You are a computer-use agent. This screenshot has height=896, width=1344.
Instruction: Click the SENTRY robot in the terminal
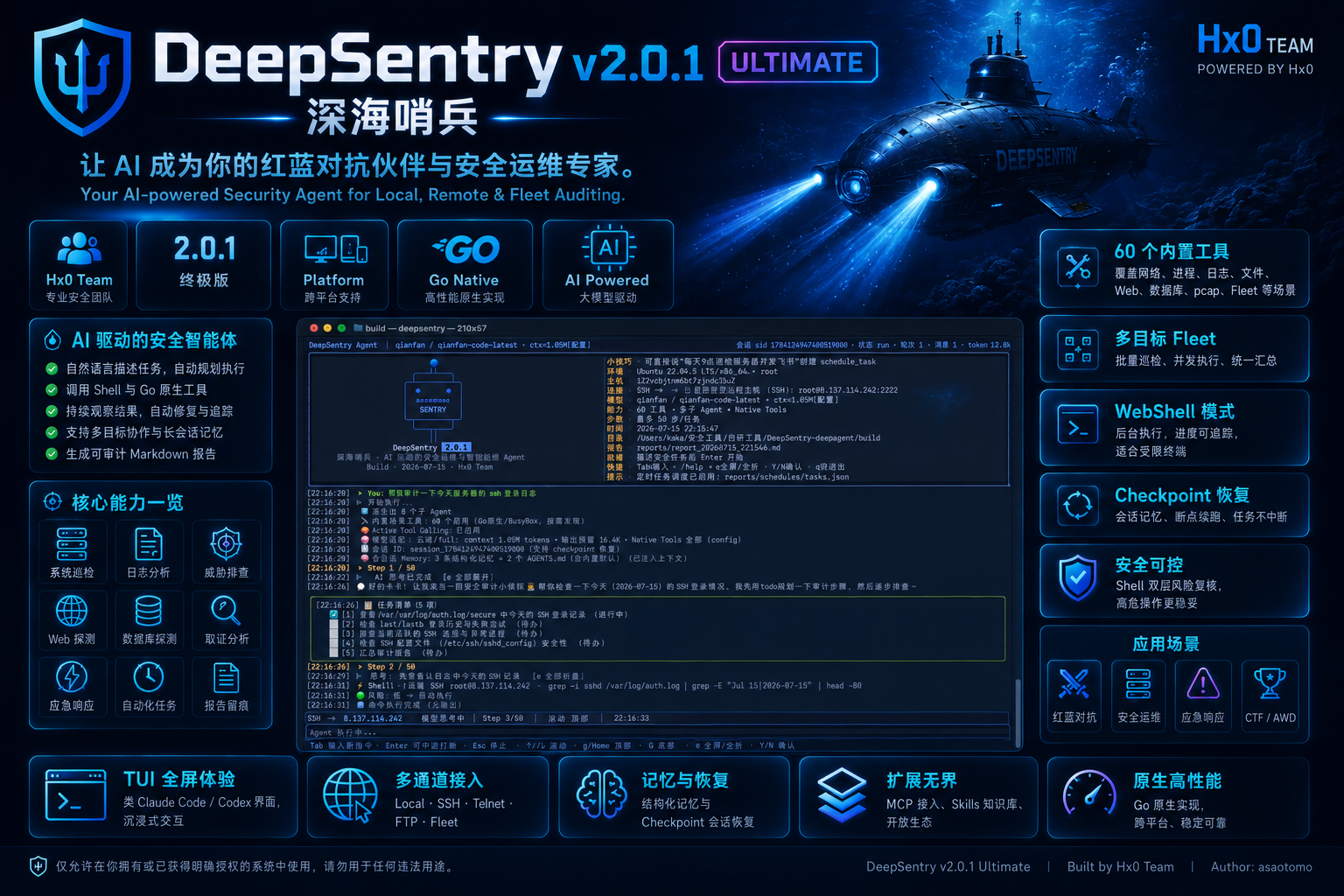[432, 402]
